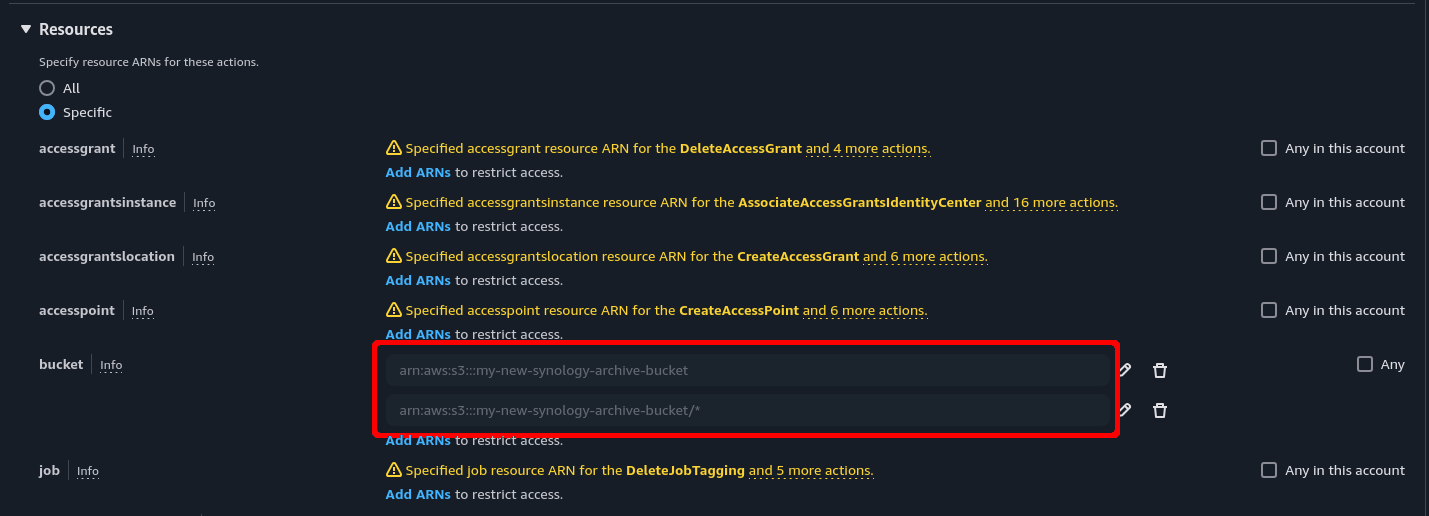Screen dimensions: 1429x516
Task: Edit the first bucket ARN with pencil icon
Action: (1125, 370)
